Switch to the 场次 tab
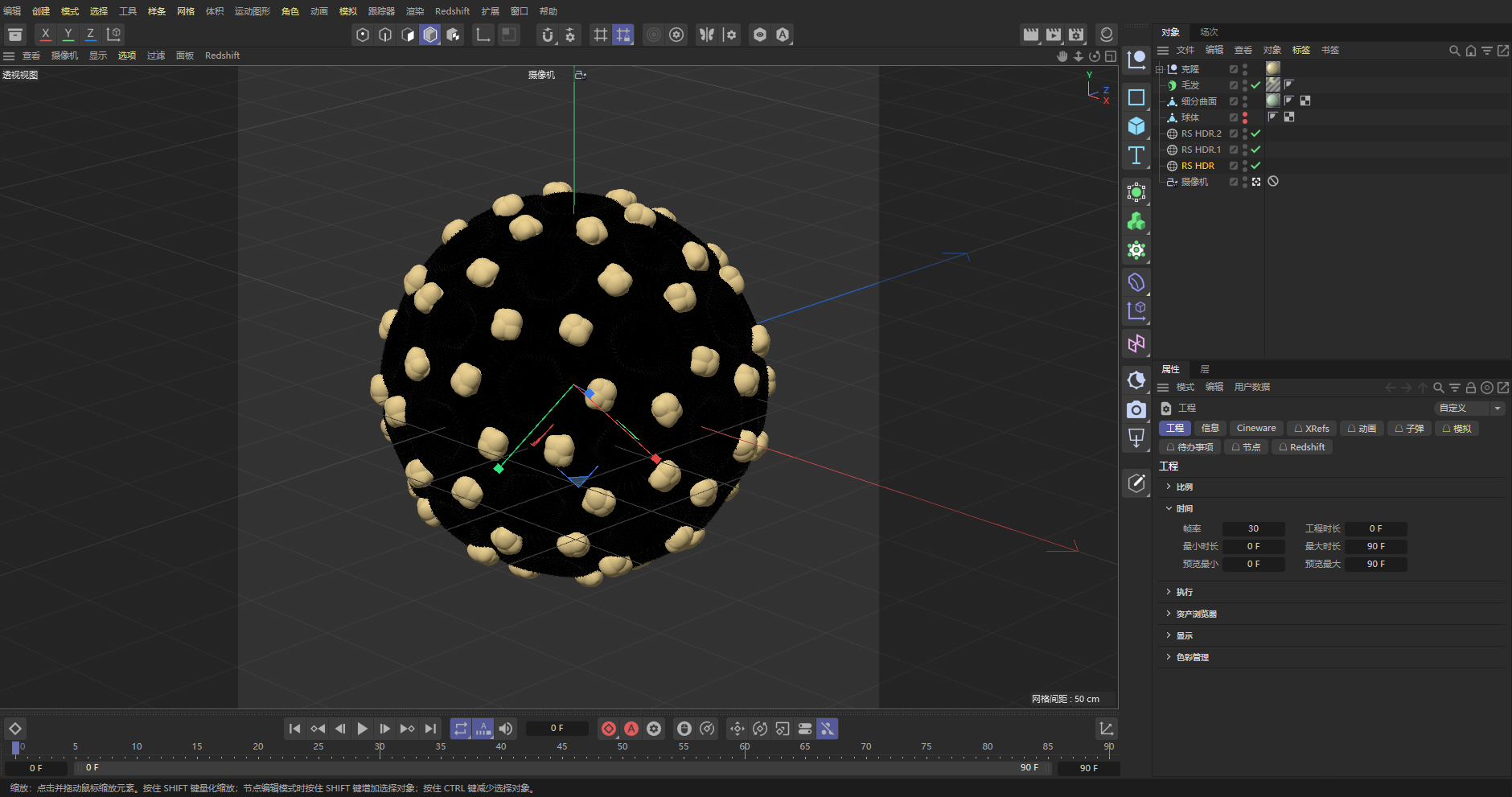 pyautogui.click(x=1209, y=32)
